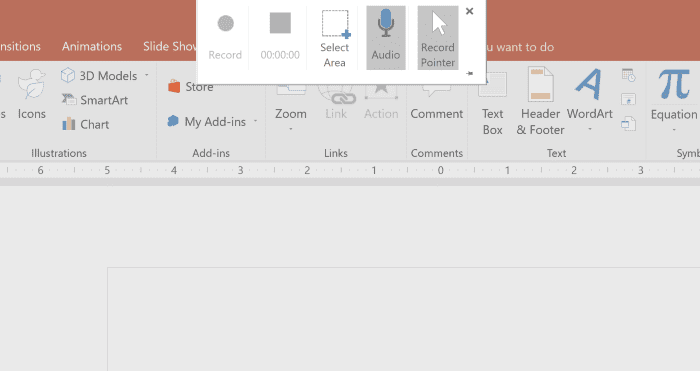Close the screen recording panel
This screenshot has height=371, width=700.
click(469, 11)
